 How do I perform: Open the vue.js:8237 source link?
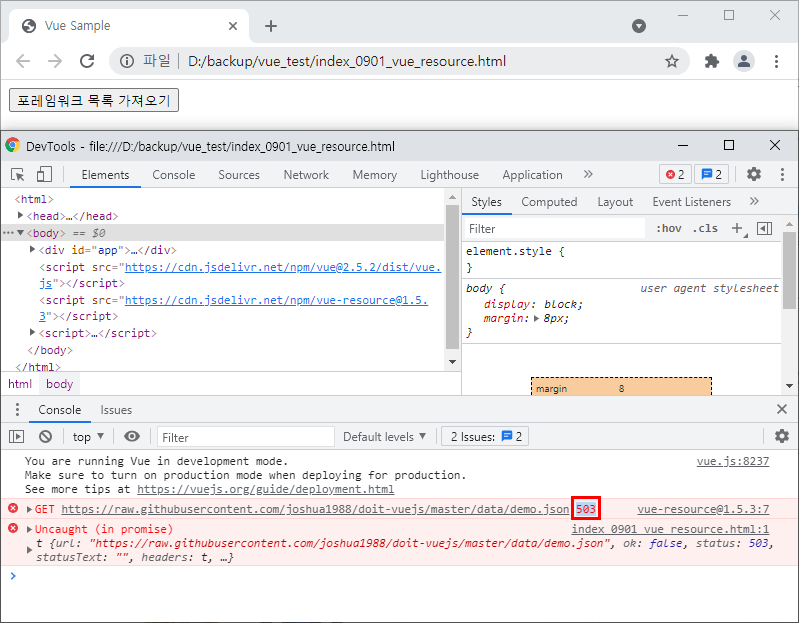[x=732, y=461]
